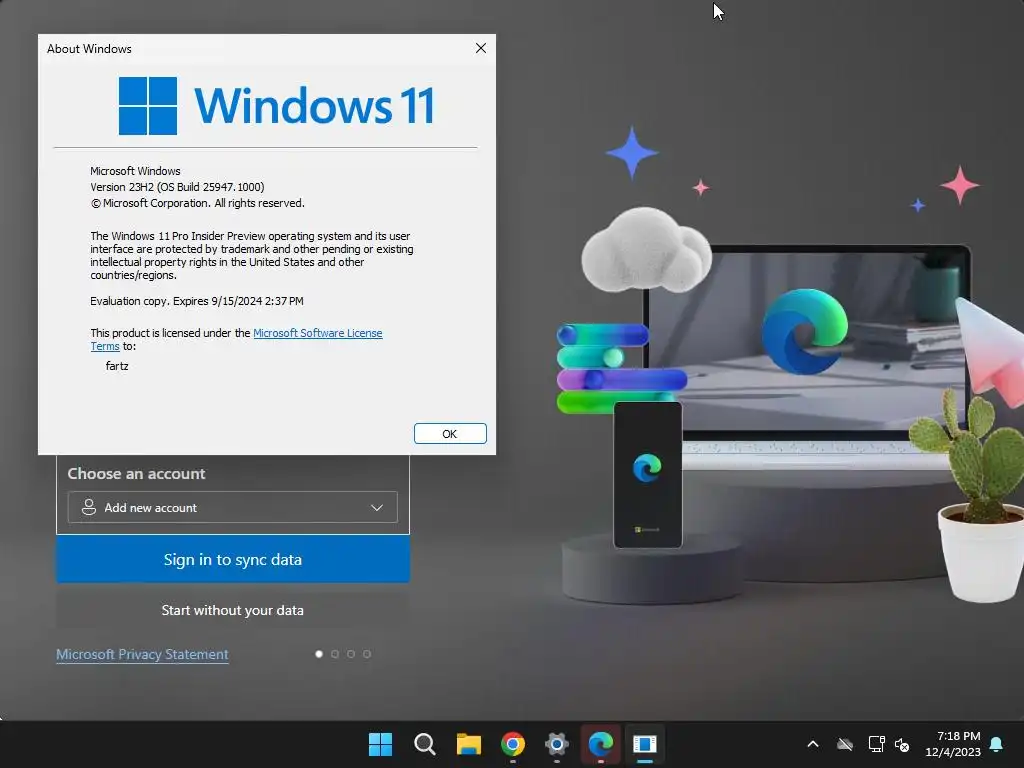This screenshot has width=1024, height=768.
Task: Open Microsoft Privacy Statement link
Action: (x=142, y=654)
